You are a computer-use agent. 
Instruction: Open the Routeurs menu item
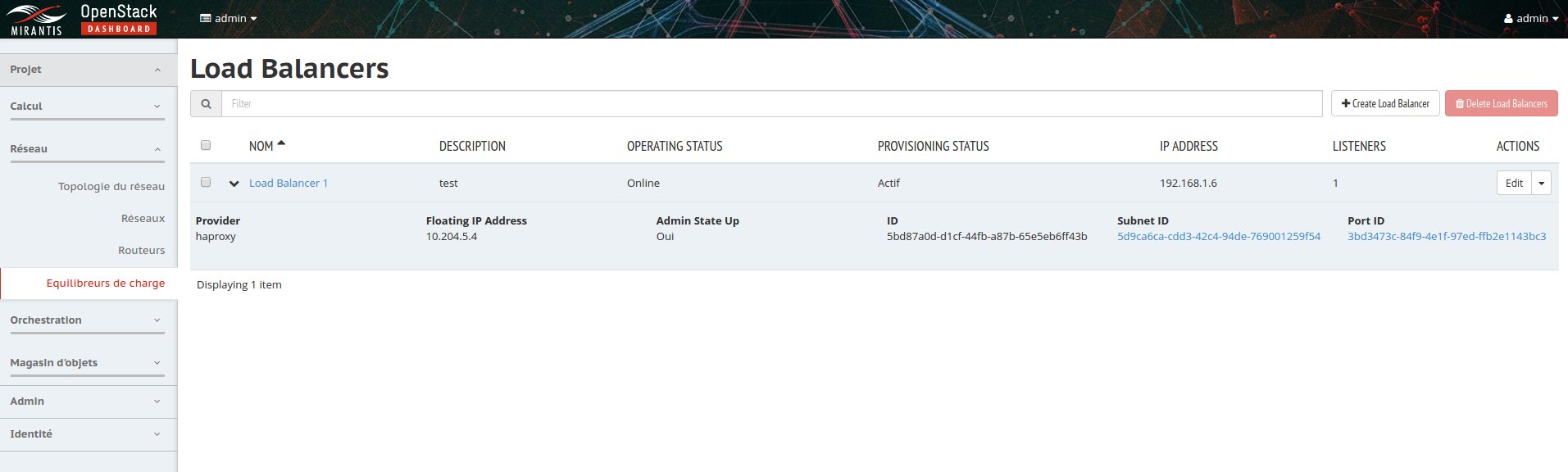141,250
